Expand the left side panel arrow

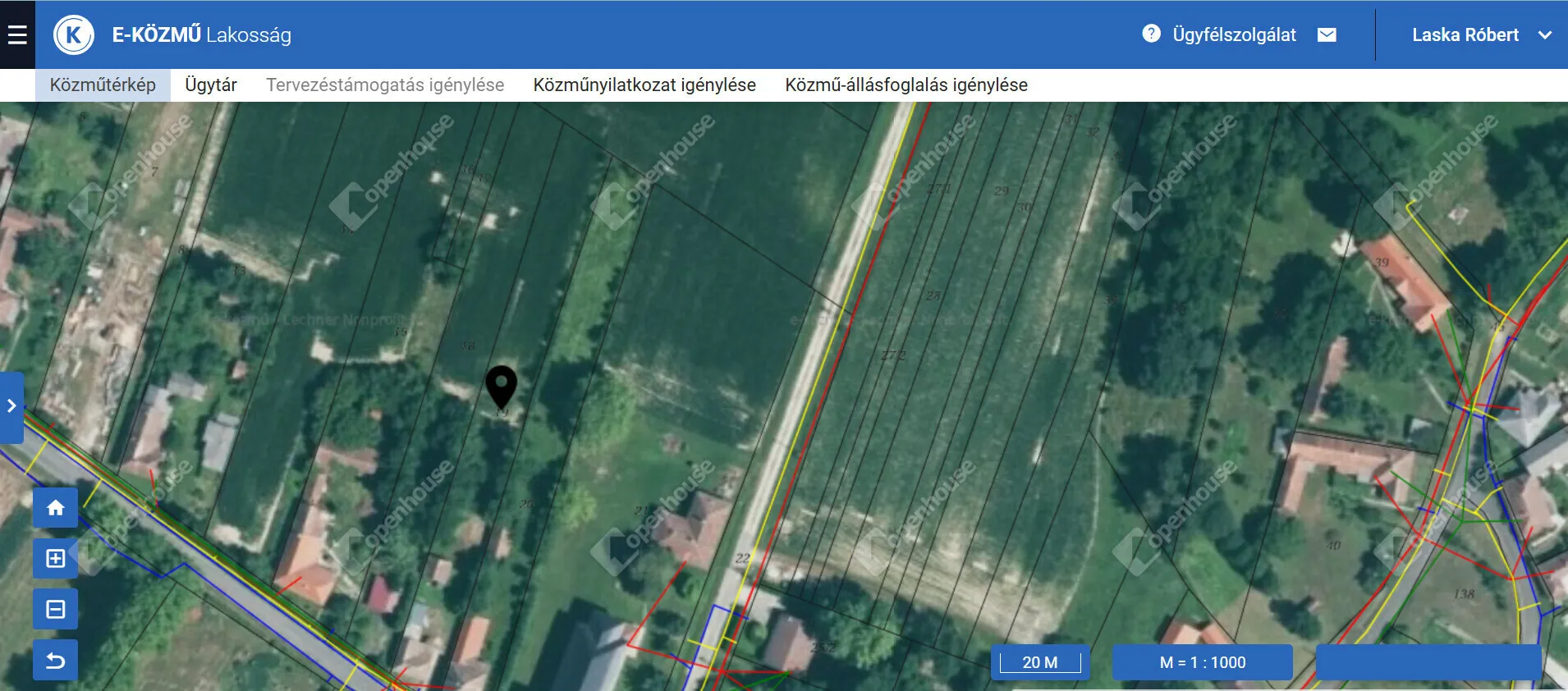11,406
